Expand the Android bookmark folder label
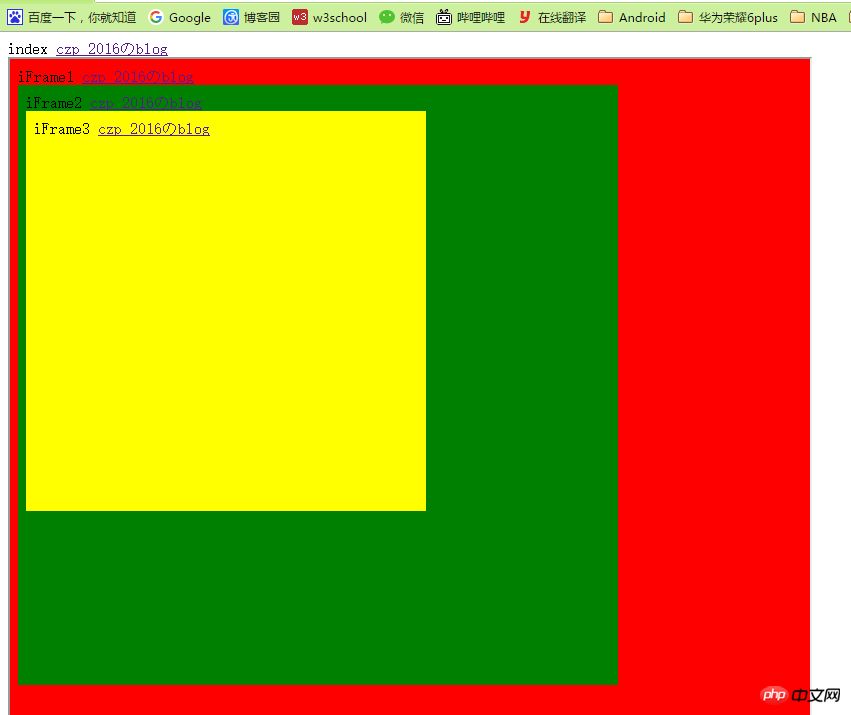 642,18
